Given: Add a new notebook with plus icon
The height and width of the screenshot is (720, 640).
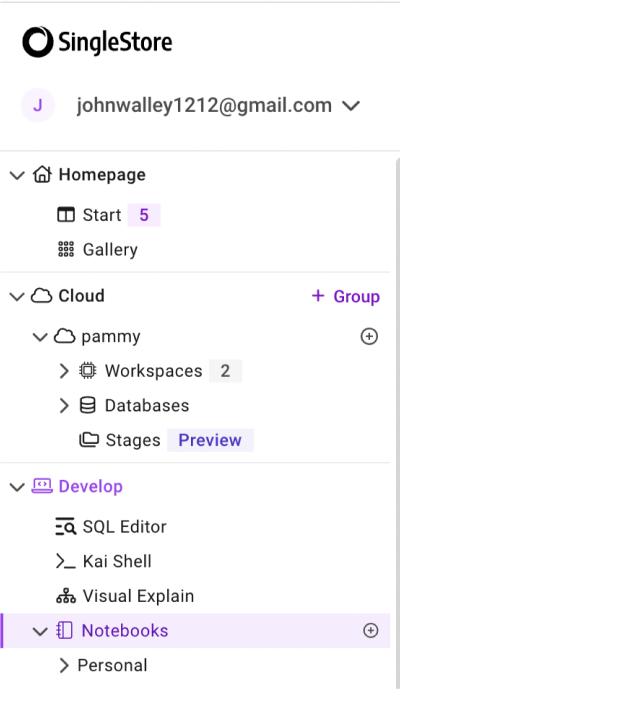Looking at the screenshot, I should tap(371, 631).
